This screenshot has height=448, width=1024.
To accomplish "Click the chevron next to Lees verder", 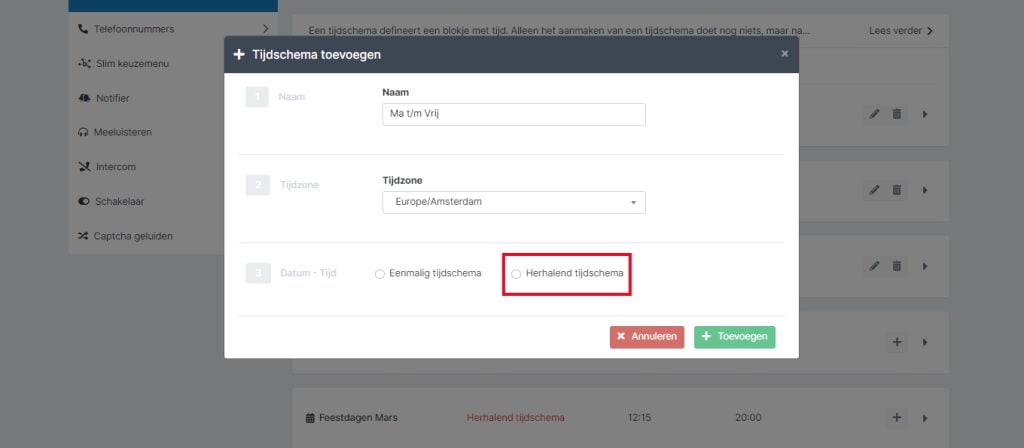I will pos(930,31).
